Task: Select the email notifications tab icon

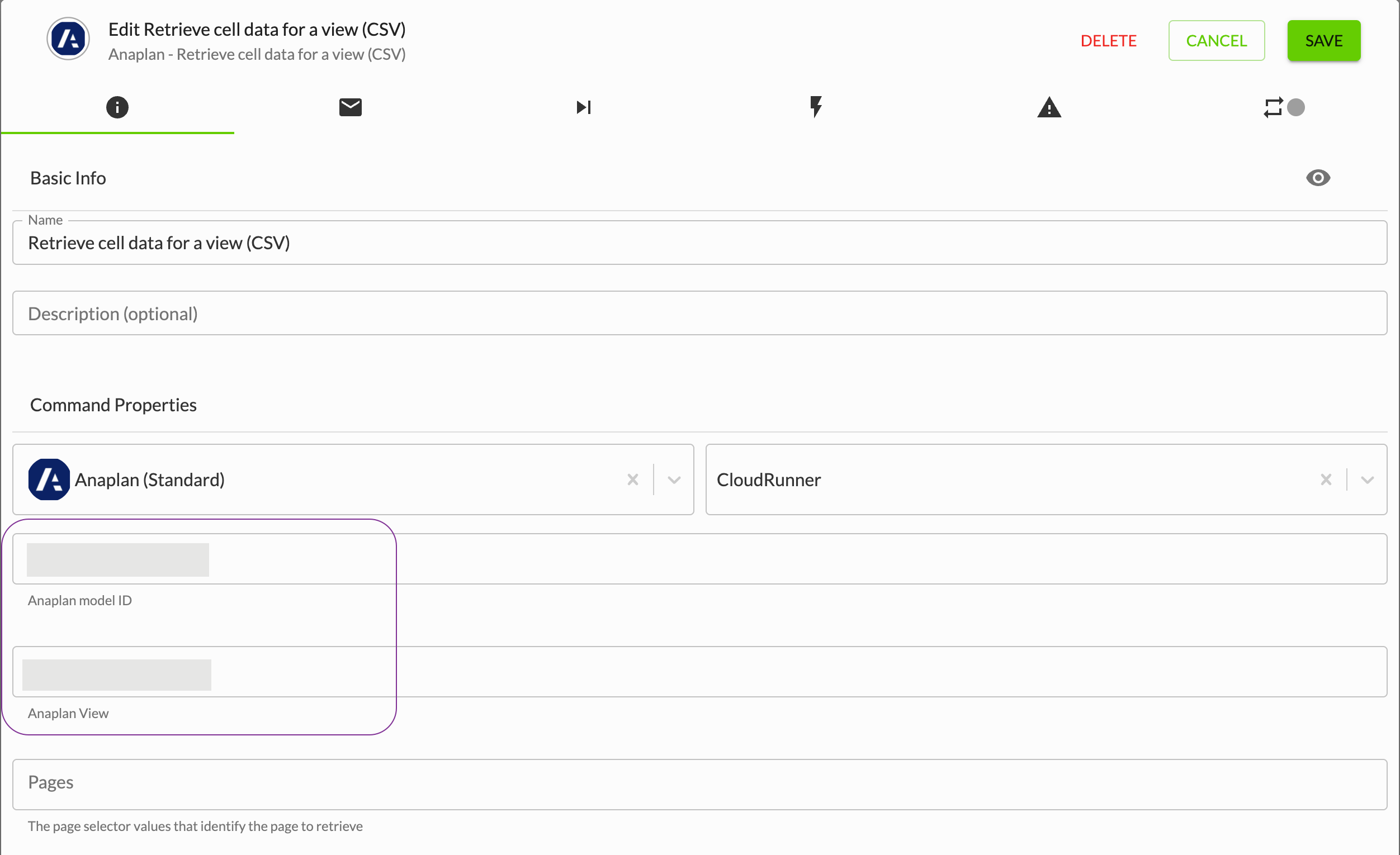Action: pyautogui.click(x=350, y=107)
